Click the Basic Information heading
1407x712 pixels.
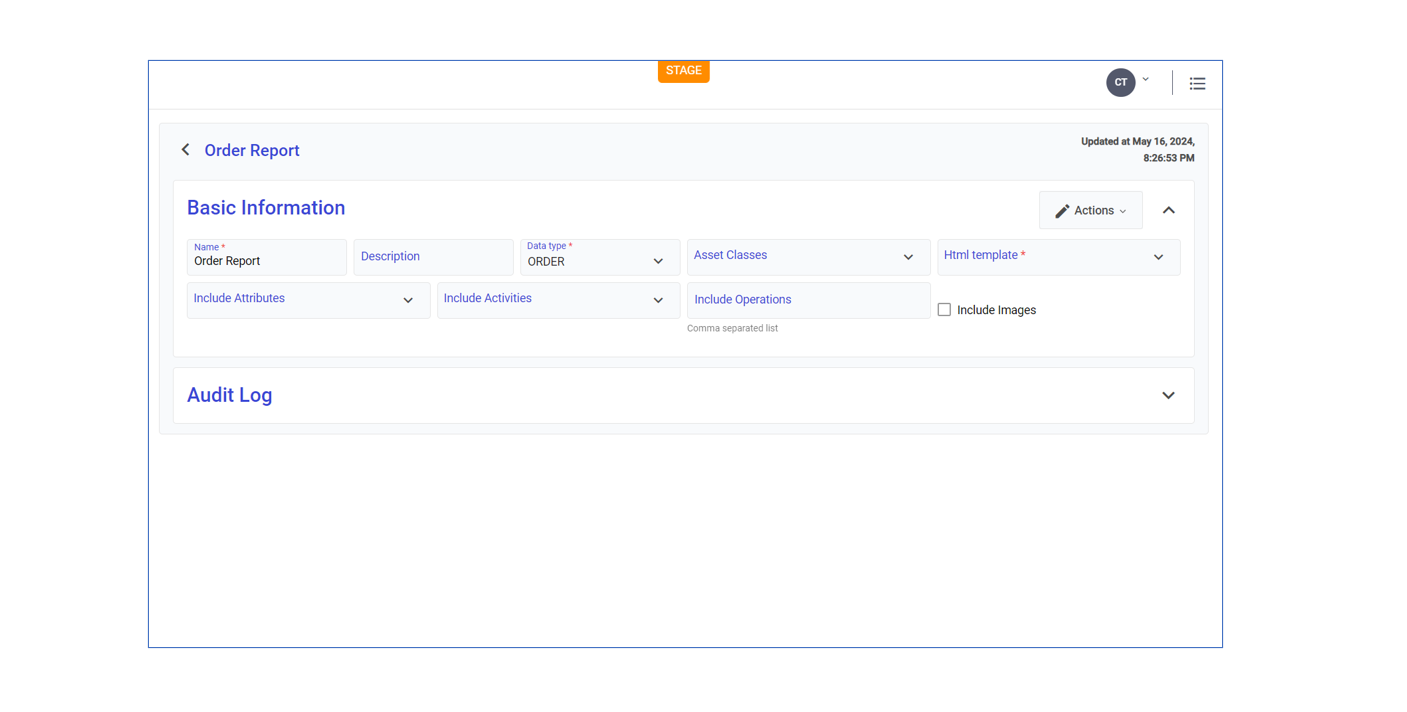[x=266, y=208]
